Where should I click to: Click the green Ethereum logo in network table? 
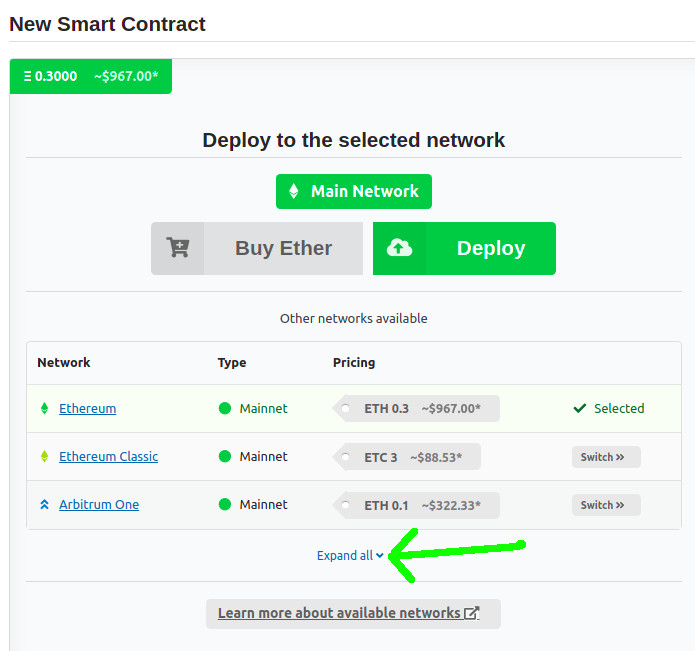[44, 408]
